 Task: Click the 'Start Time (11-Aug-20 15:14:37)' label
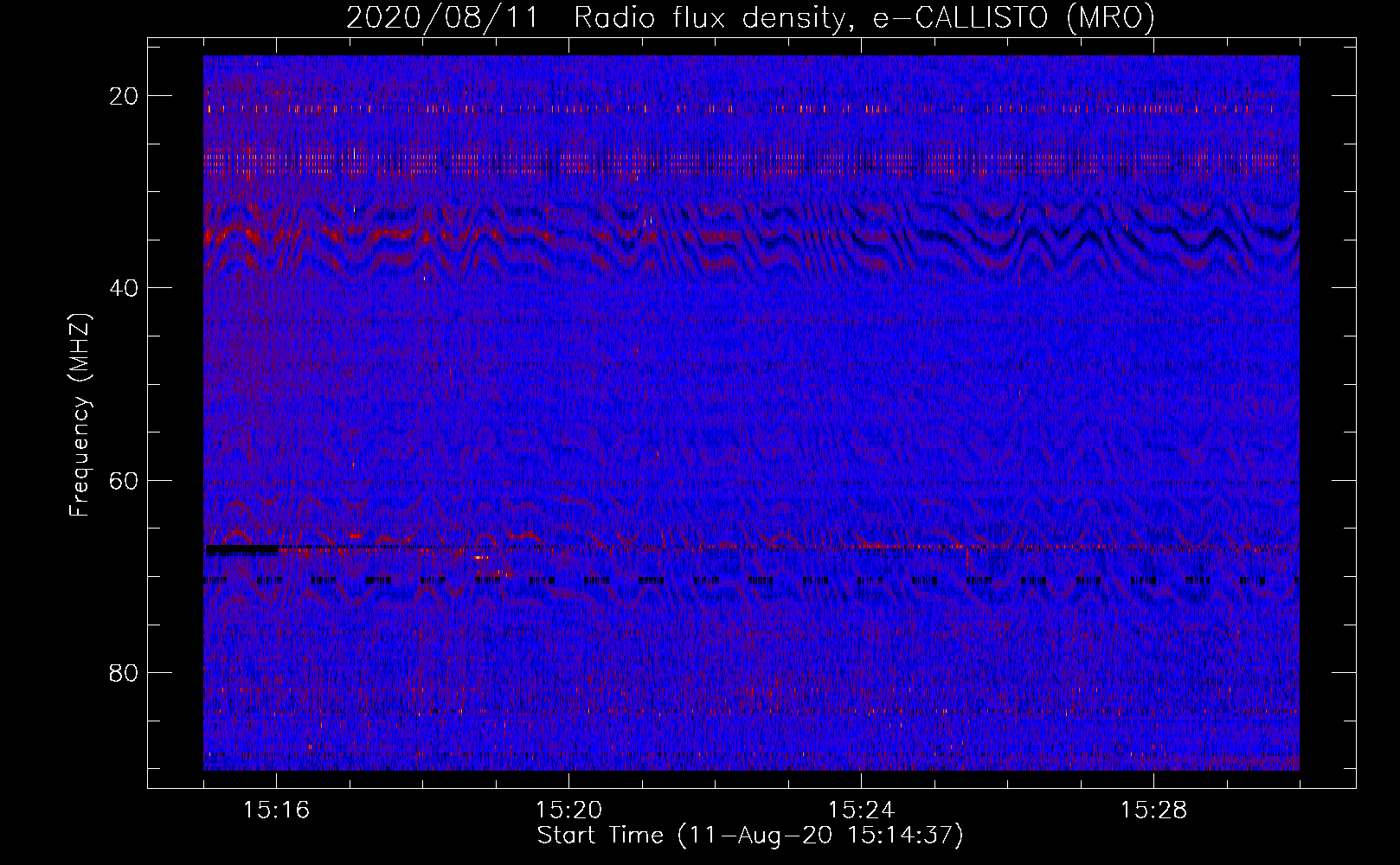click(750, 836)
